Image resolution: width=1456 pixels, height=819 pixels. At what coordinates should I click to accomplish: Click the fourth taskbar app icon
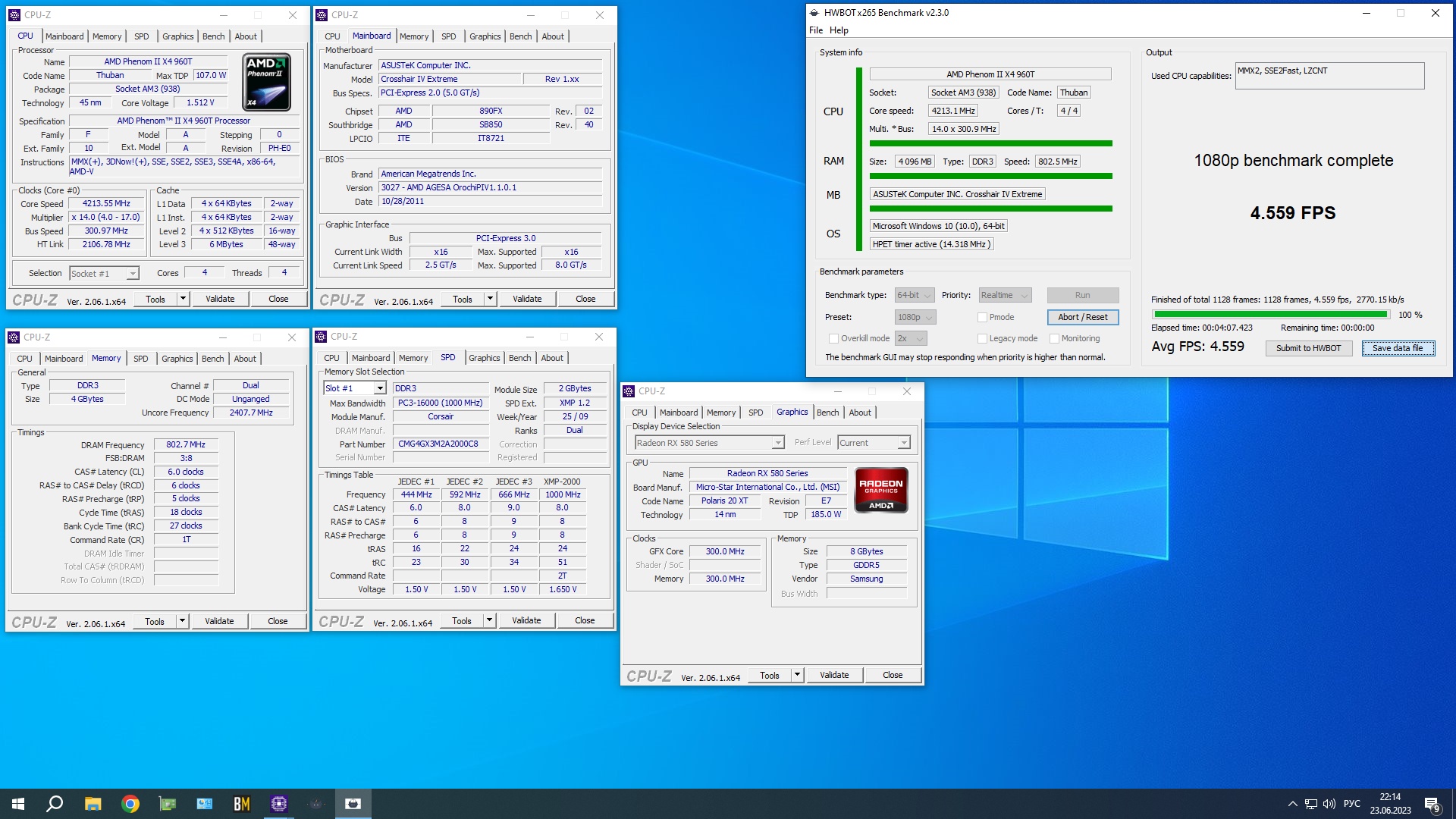tap(168, 804)
